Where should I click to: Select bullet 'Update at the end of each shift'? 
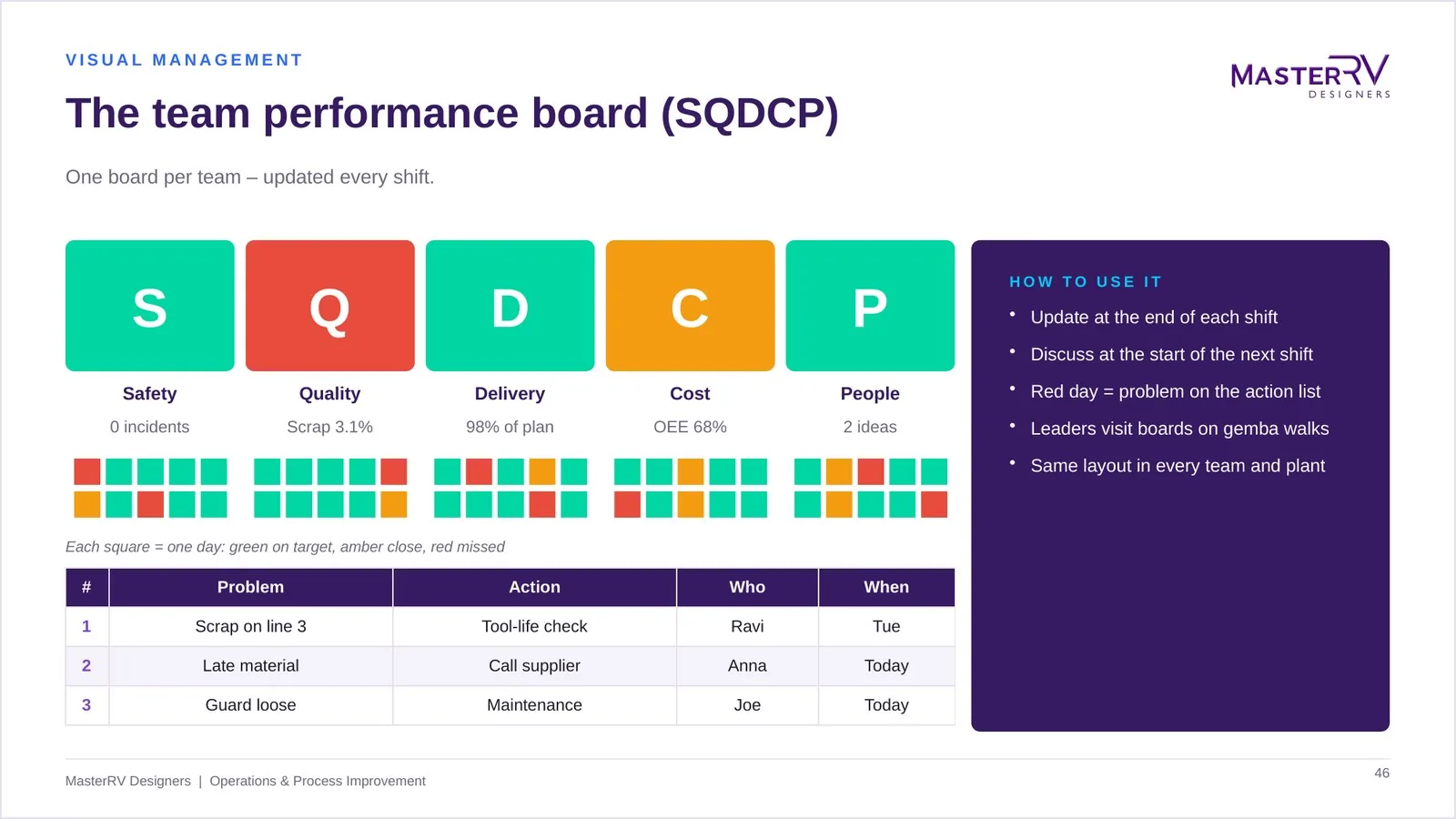pos(1154,318)
